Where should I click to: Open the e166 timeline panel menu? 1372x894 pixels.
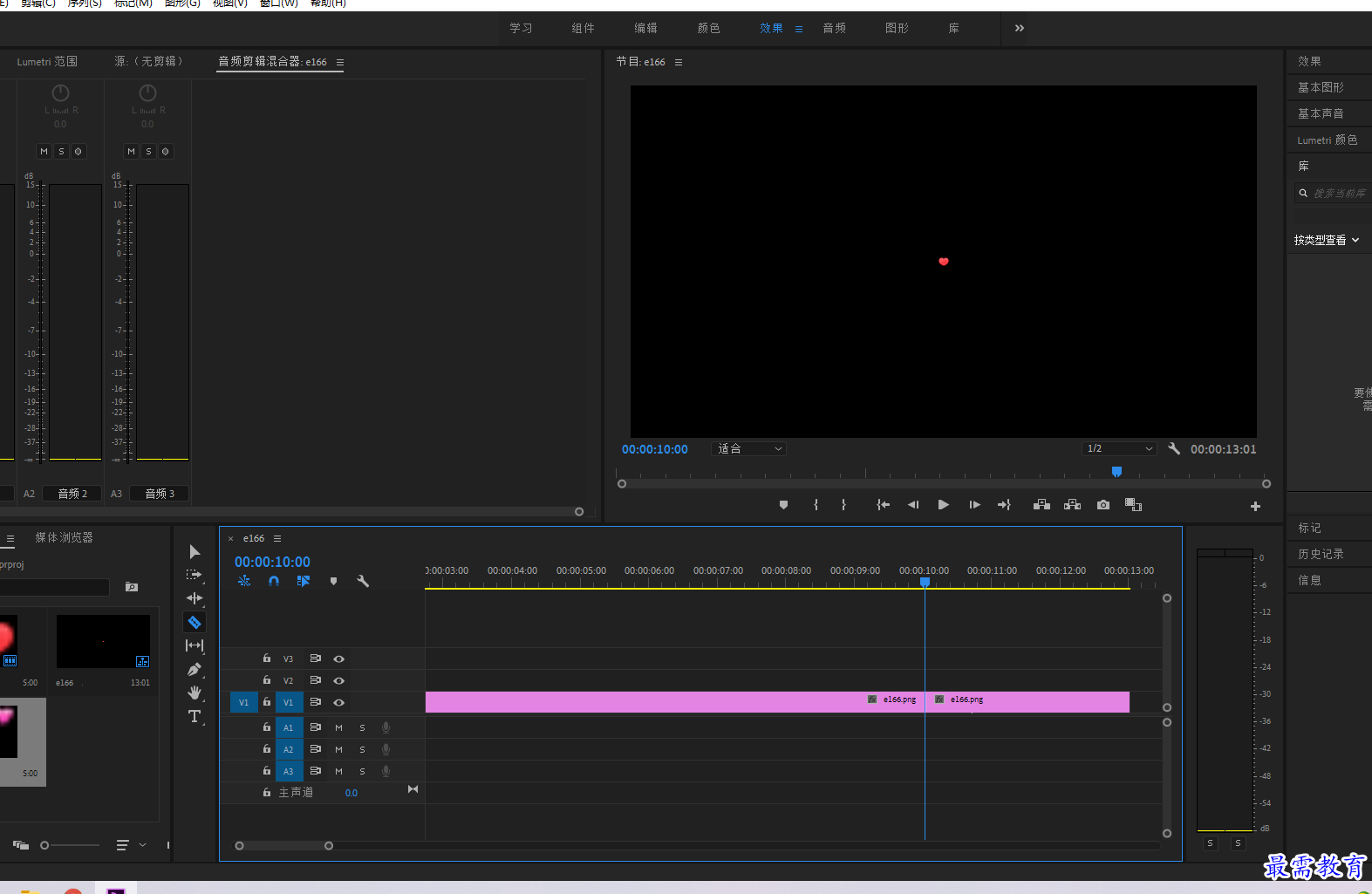[277, 538]
